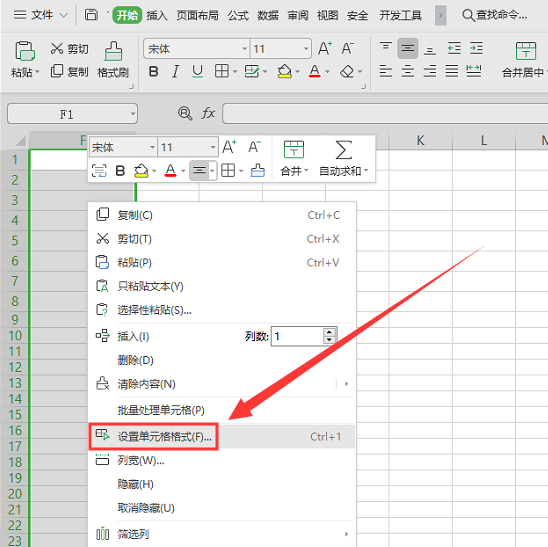Open the ribbon font color dropdown arrow
This screenshot has height=547, width=548.
[327, 72]
